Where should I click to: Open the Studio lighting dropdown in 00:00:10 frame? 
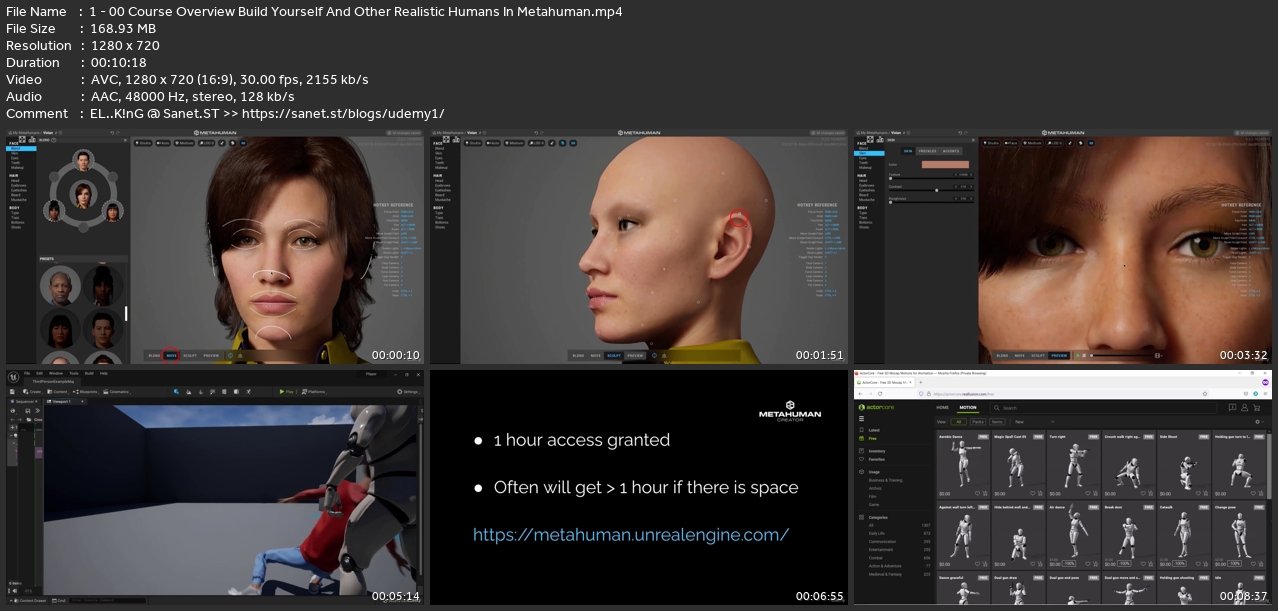click(143, 143)
